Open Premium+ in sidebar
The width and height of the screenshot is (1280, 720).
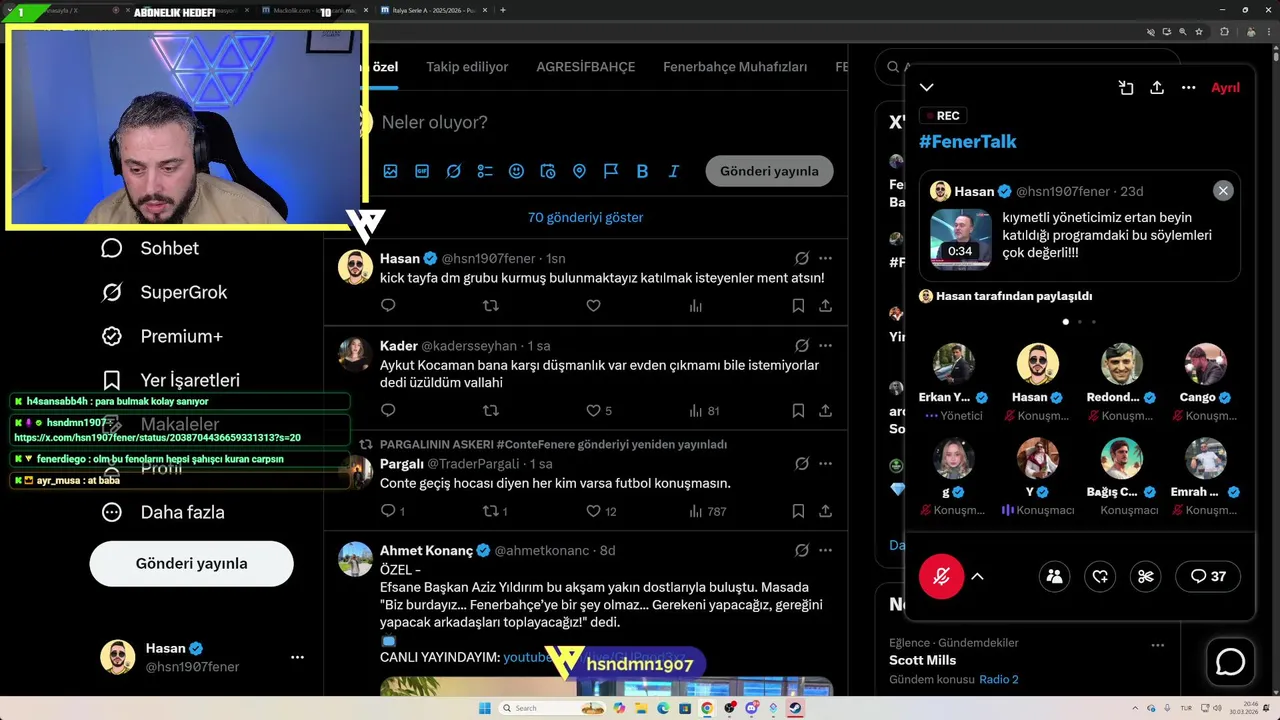pos(160,336)
